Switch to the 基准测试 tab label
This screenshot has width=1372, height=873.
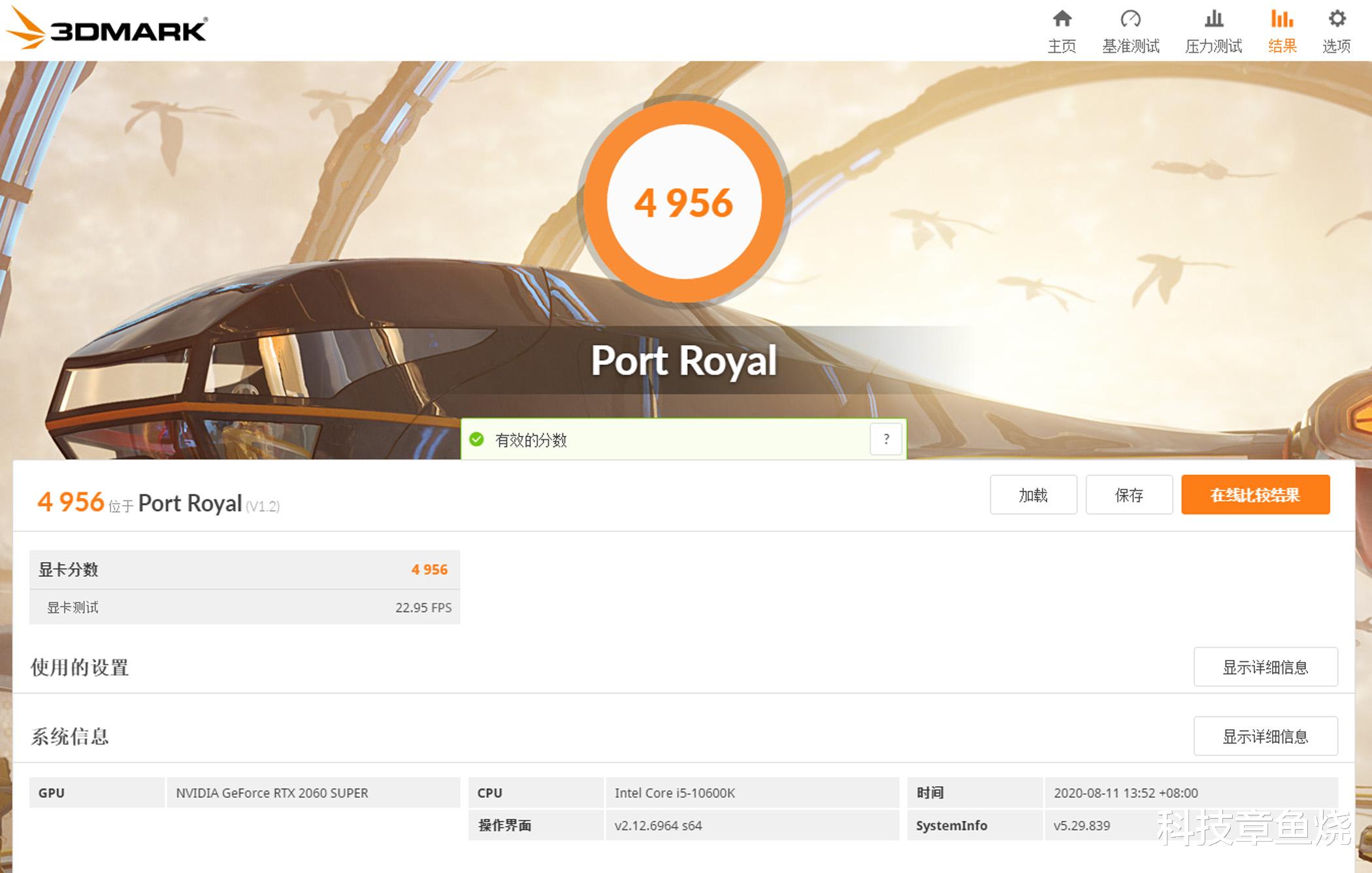pos(1130,46)
